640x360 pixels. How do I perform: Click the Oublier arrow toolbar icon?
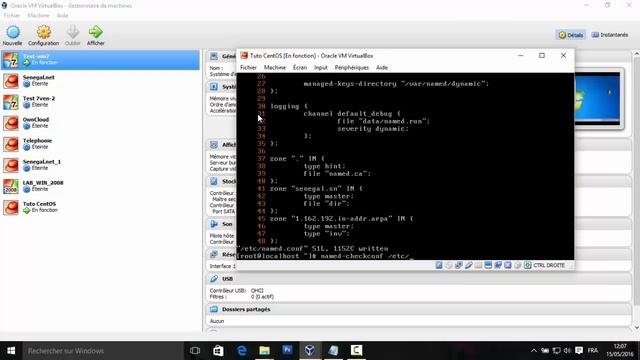73,32
